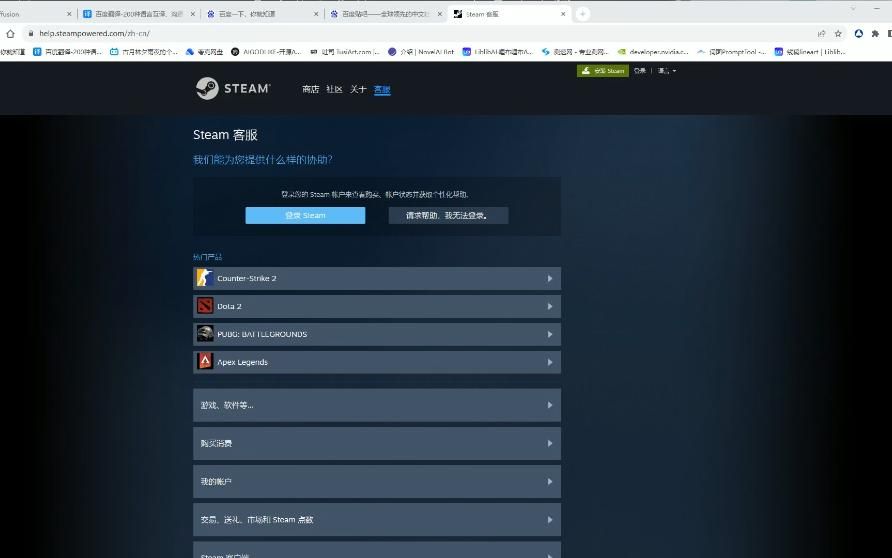Switch to the fusion browser tab
Screen dimensions: 892x558
coord(36,14)
